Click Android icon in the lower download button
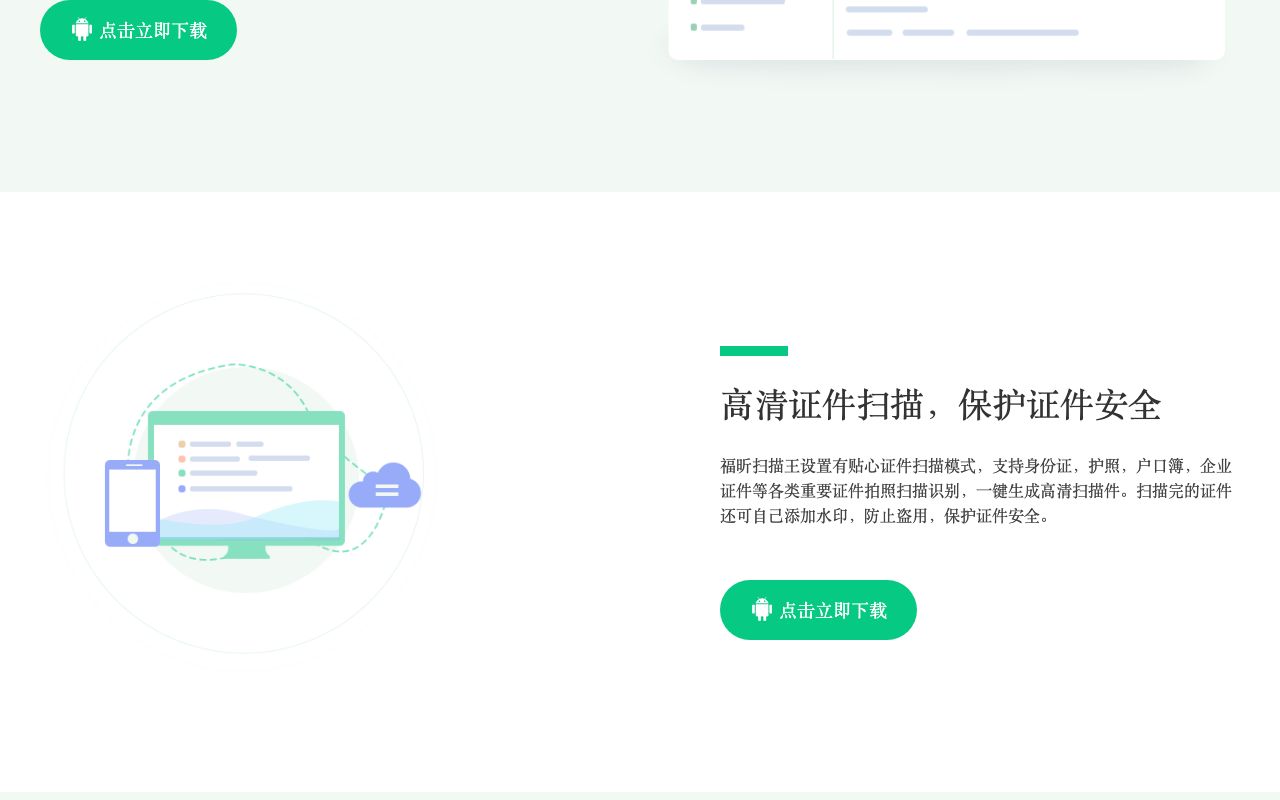This screenshot has width=1280, height=800. click(x=762, y=610)
